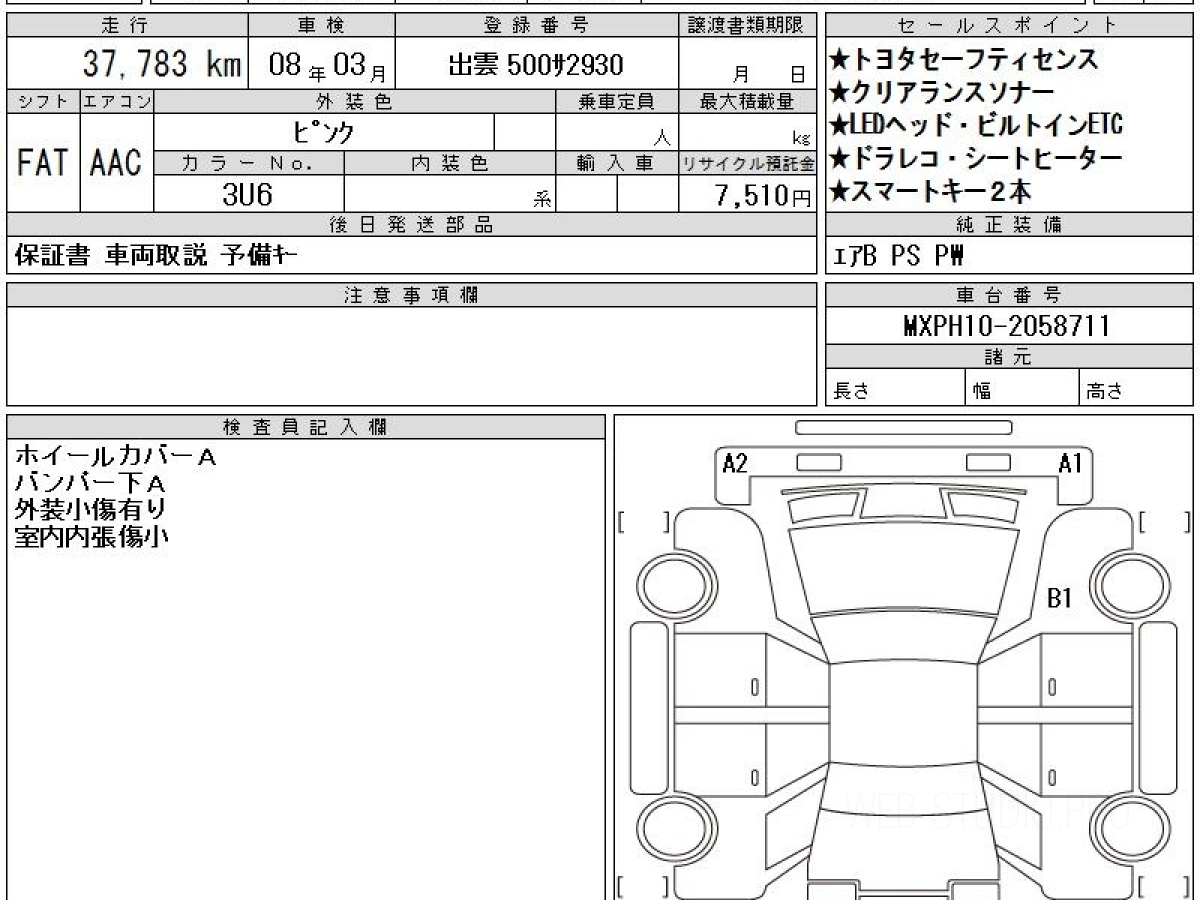Image resolution: width=1200 pixels, height=900 pixels.
Task: Click the 登録番号 header
Action: tap(536, 26)
